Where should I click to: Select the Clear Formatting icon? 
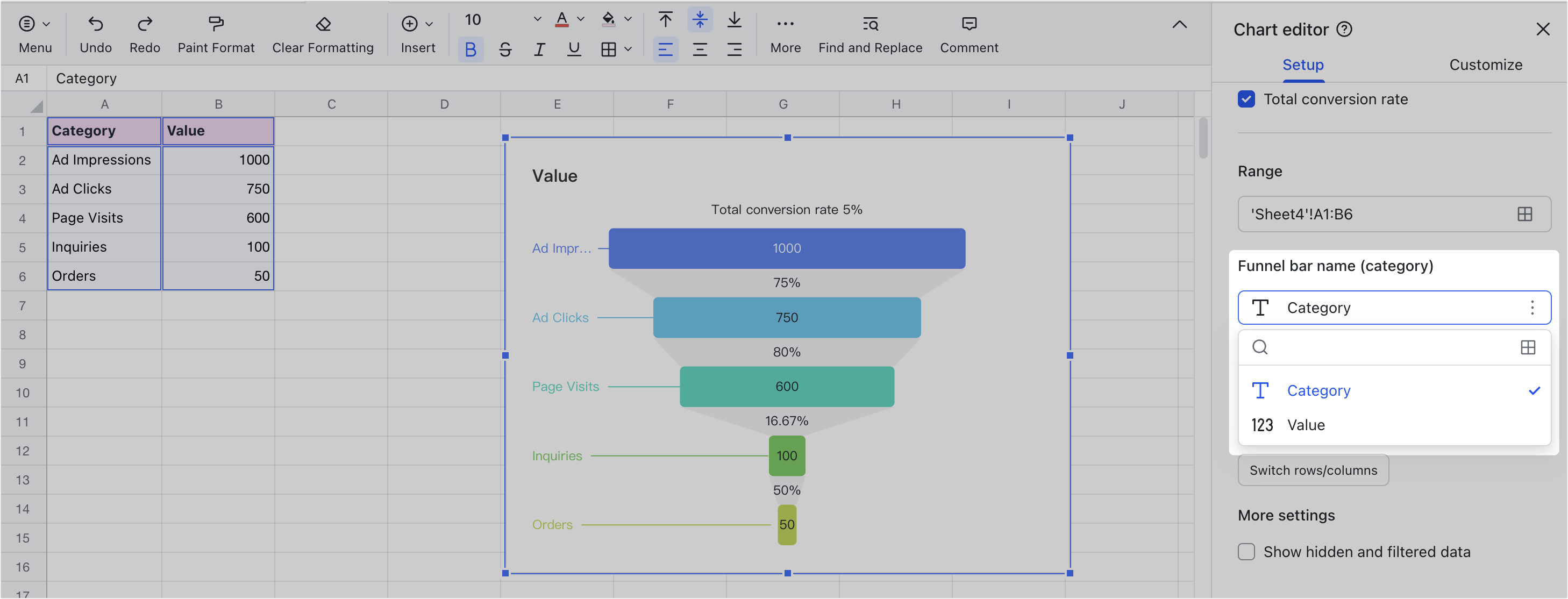pos(323,24)
